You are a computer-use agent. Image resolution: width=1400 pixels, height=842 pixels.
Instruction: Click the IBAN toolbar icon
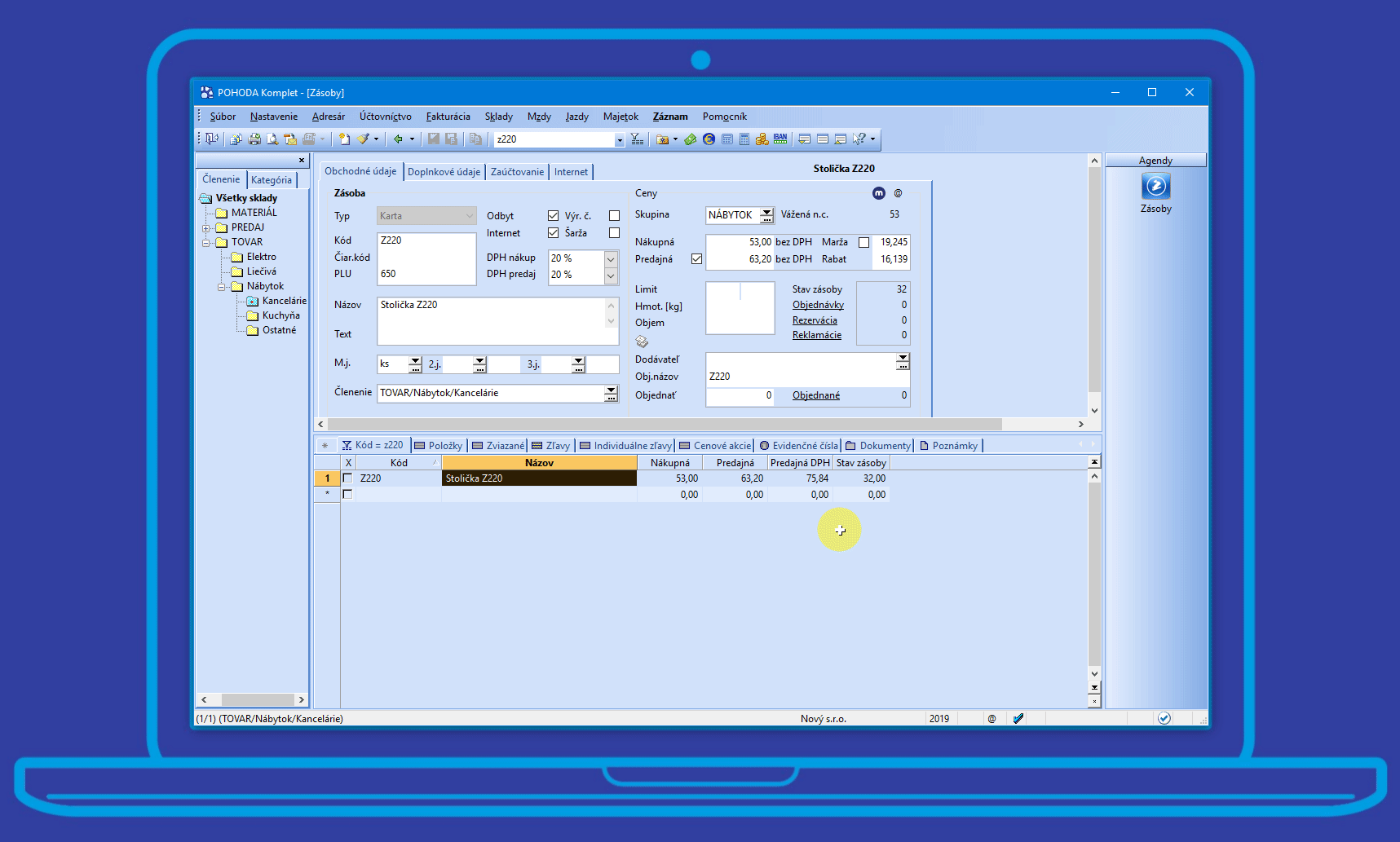tap(780, 139)
